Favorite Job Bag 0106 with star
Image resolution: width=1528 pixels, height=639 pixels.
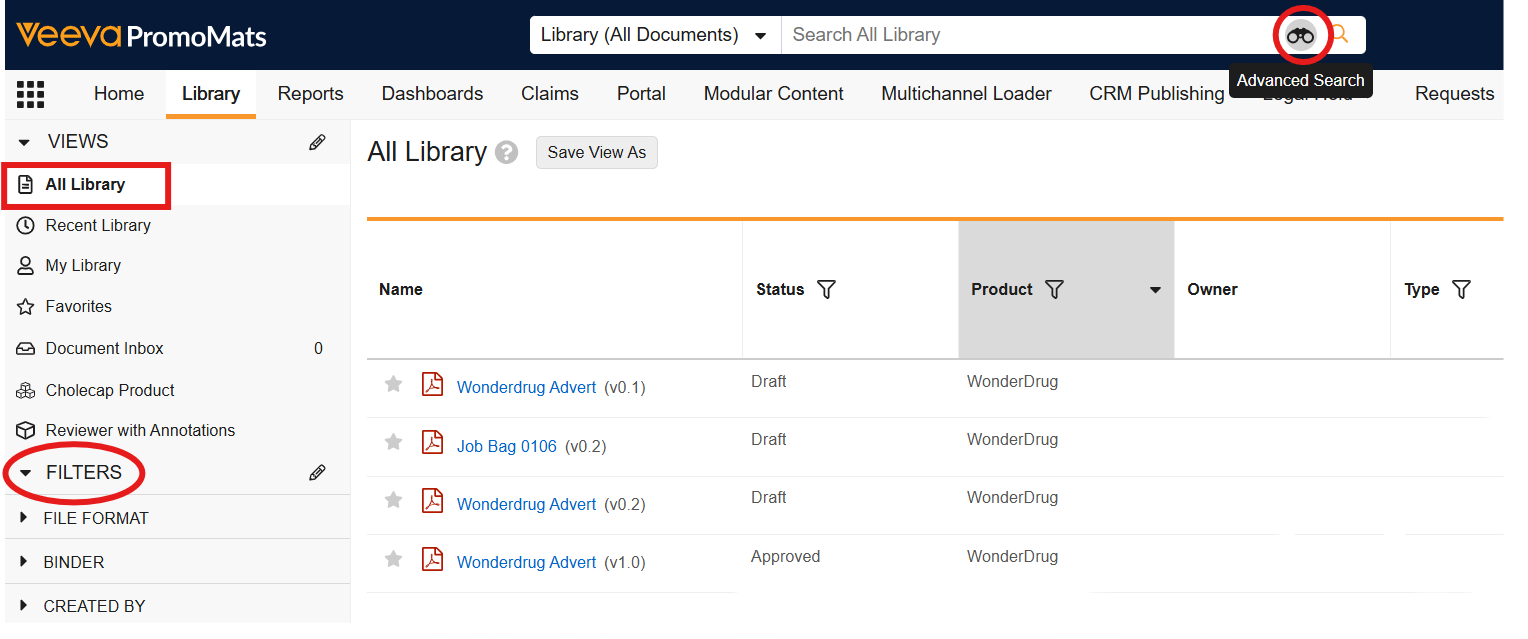tap(394, 442)
